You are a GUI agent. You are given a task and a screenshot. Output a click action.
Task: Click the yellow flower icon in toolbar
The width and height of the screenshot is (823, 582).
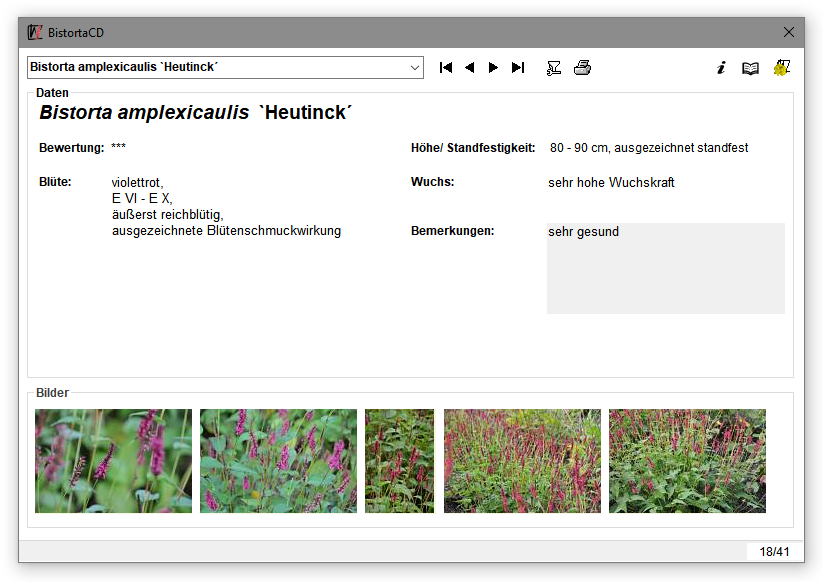(x=781, y=68)
